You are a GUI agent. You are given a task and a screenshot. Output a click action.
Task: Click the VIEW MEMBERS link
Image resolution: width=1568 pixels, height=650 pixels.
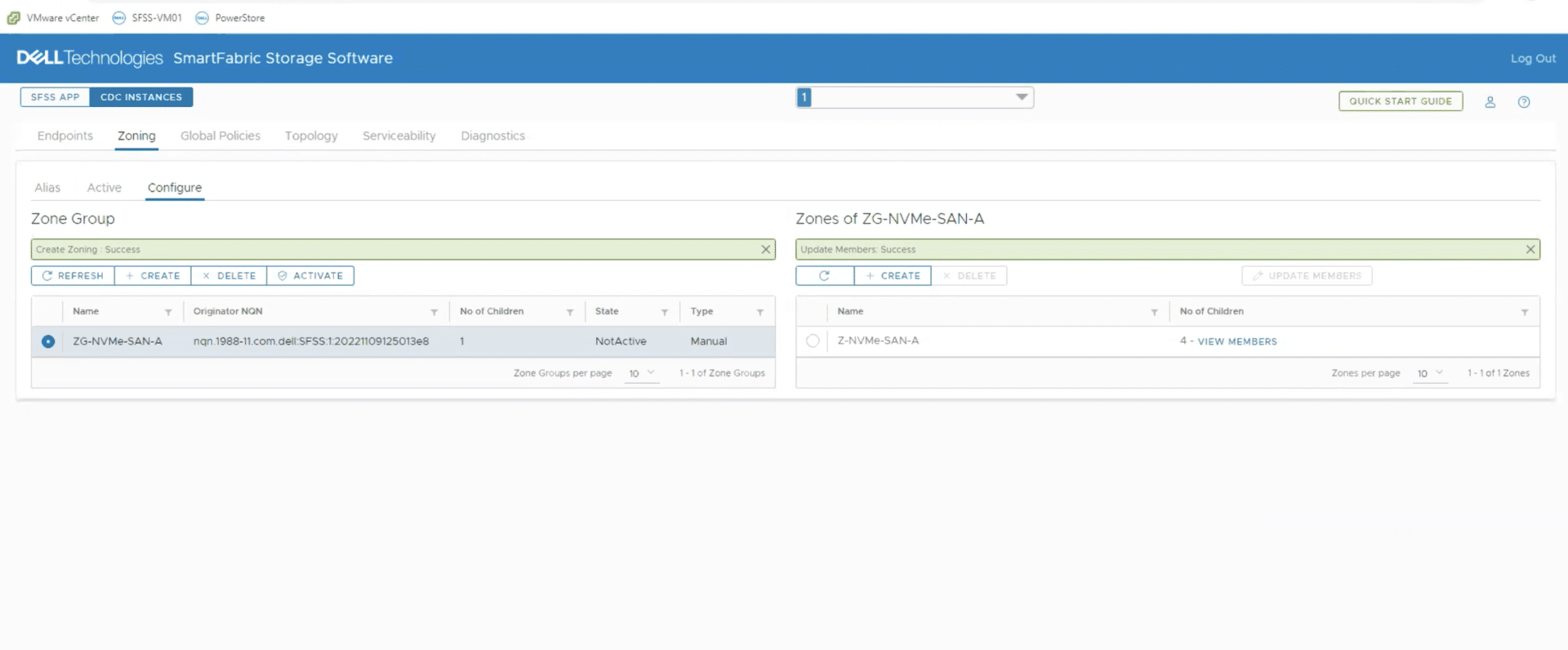[x=1237, y=341]
